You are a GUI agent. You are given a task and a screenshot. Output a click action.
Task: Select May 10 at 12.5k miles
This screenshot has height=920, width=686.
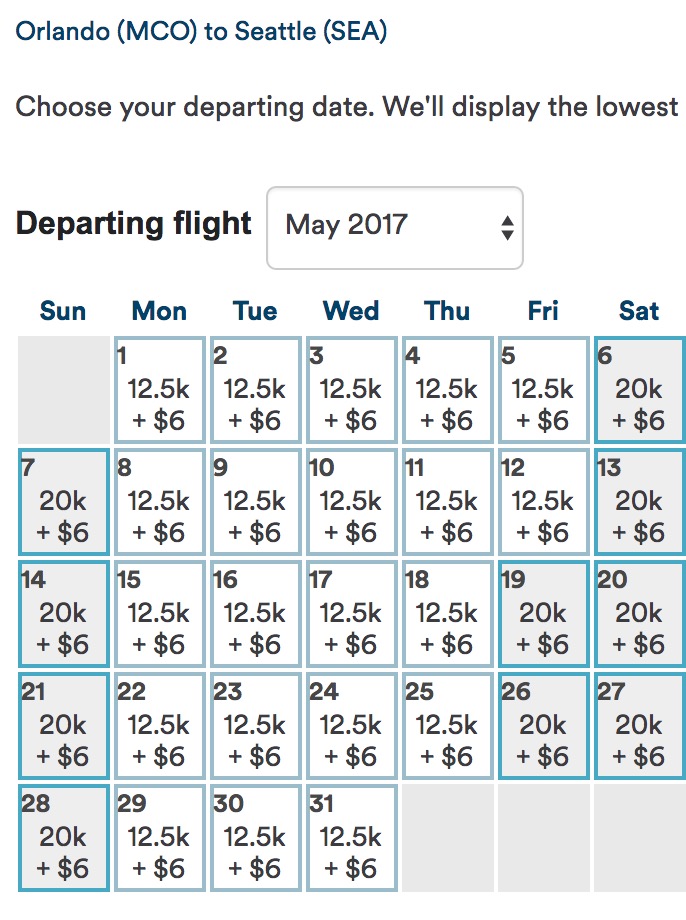pos(351,502)
